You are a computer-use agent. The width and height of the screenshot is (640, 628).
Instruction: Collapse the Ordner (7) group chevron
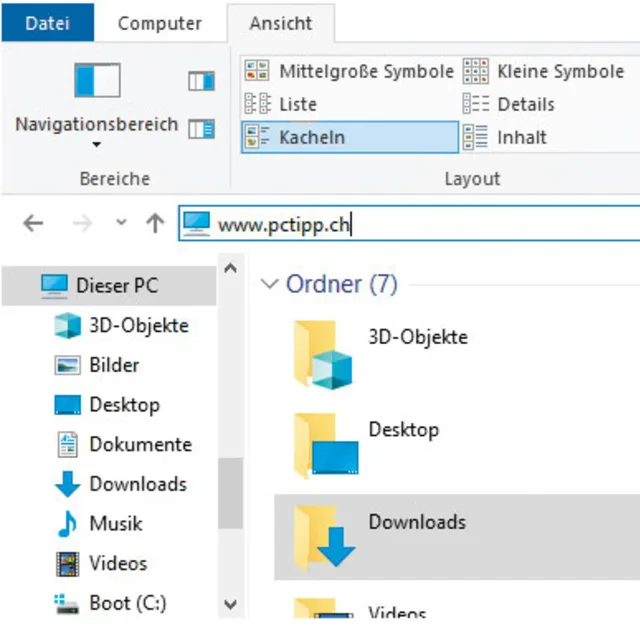(x=270, y=283)
